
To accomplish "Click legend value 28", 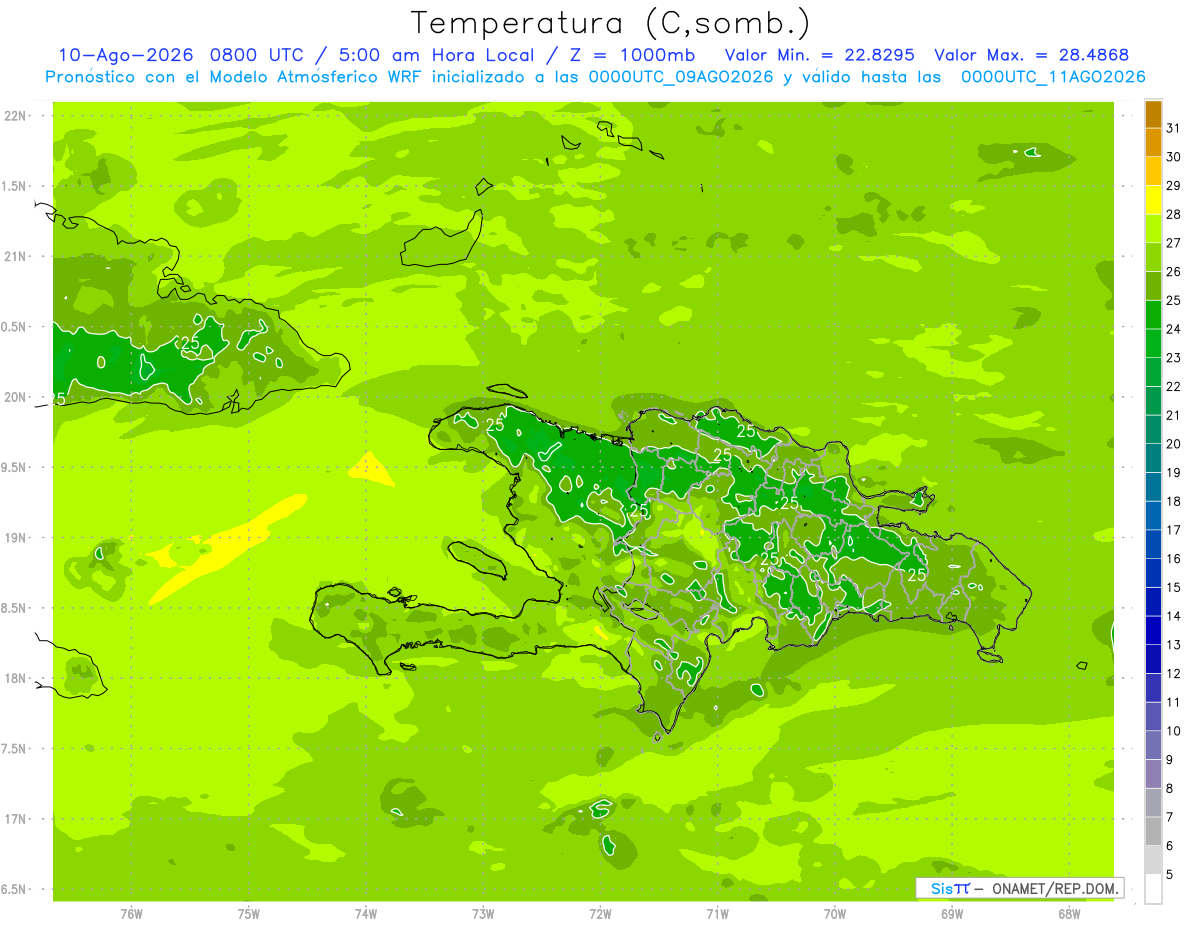I will (1174, 214).
